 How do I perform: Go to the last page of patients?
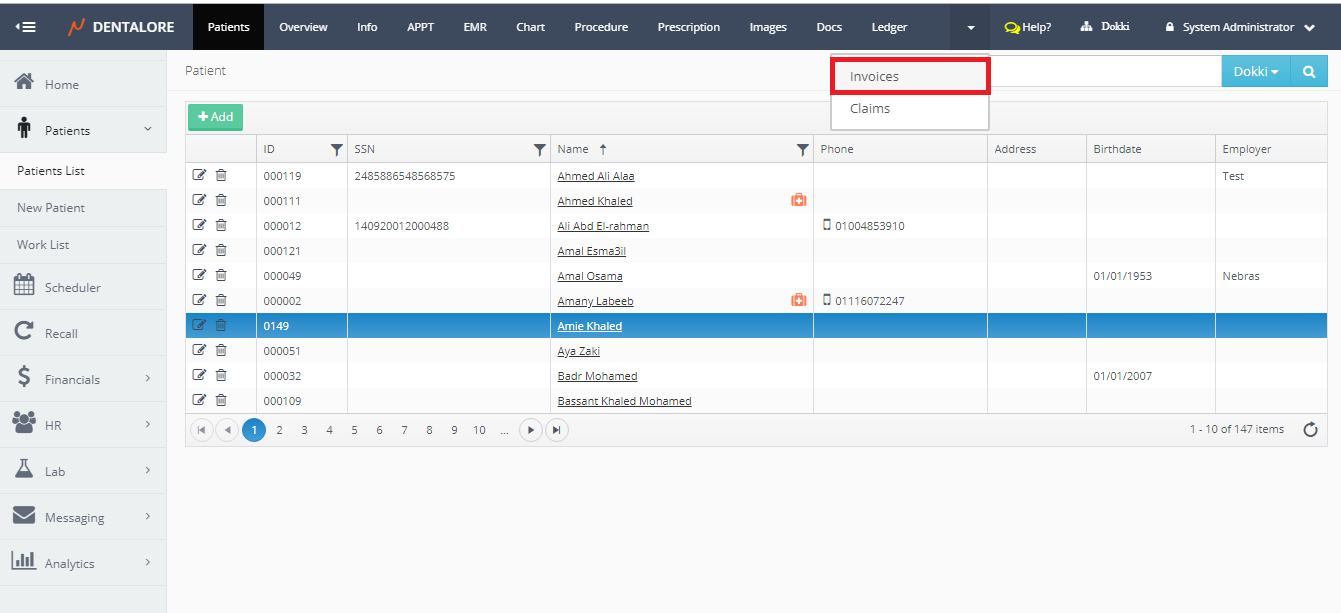coord(557,430)
